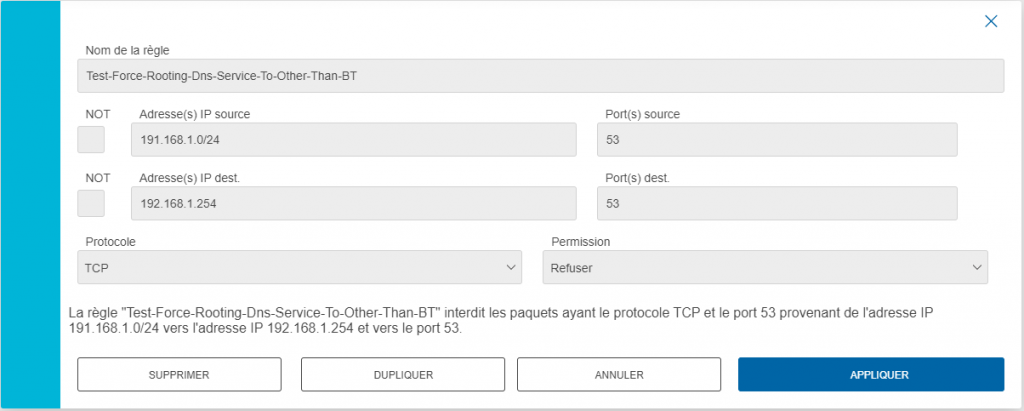Image resolution: width=1024 pixels, height=411 pixels.
Task: Click the Nom de la règle label
Action: (128, 50)
